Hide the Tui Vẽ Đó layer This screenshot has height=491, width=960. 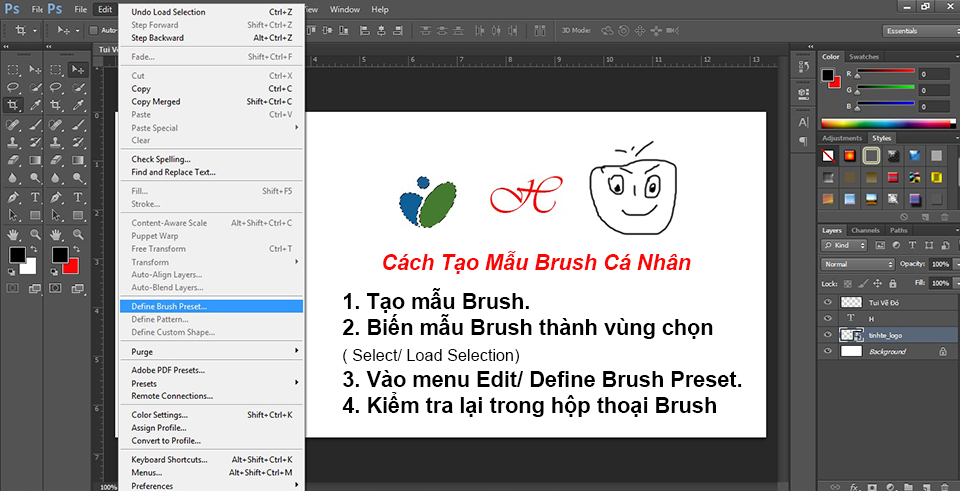point(828,302)
